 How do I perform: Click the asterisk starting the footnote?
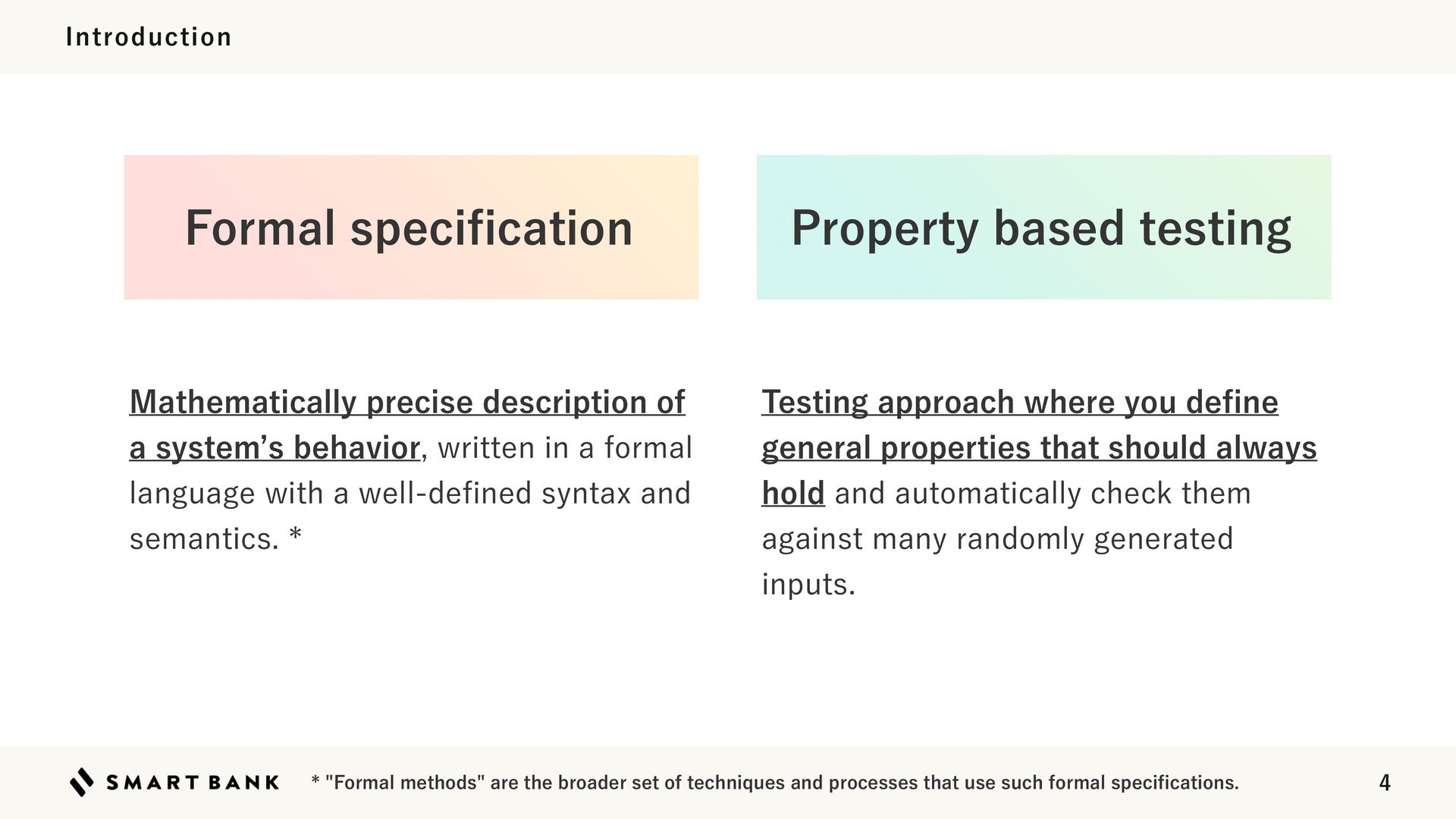pos(315,781)
